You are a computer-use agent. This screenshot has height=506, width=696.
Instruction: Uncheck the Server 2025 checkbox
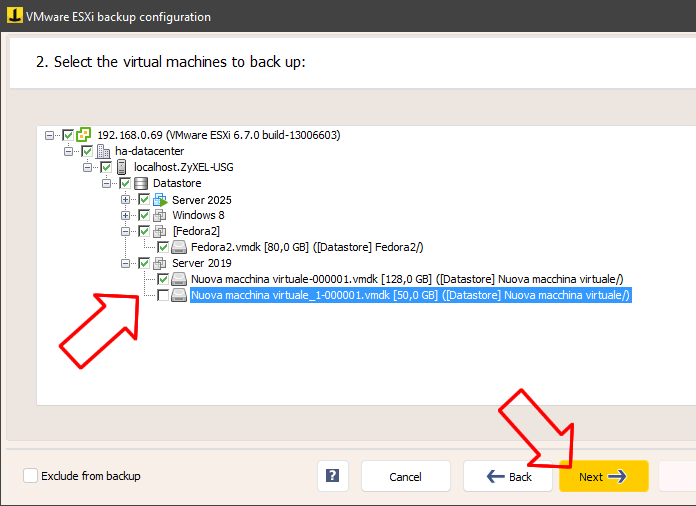[x=144, y=199]
